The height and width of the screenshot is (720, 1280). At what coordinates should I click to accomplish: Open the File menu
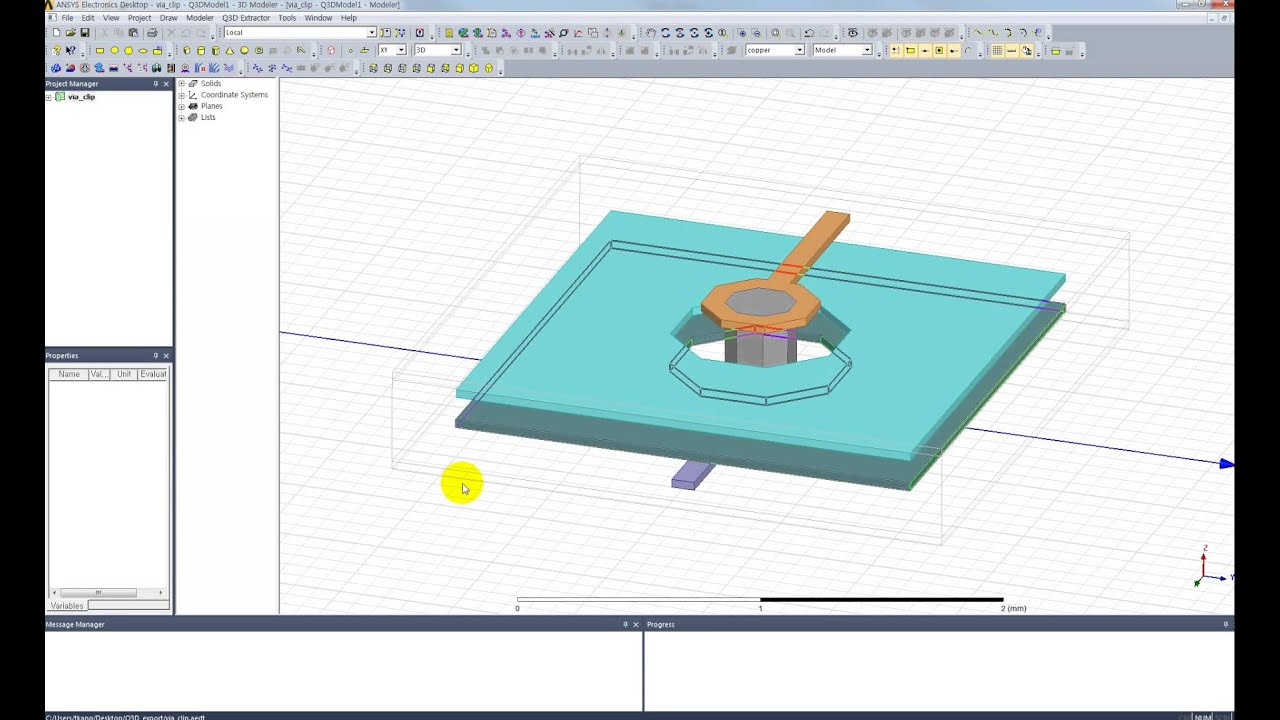tap(67, 18)
